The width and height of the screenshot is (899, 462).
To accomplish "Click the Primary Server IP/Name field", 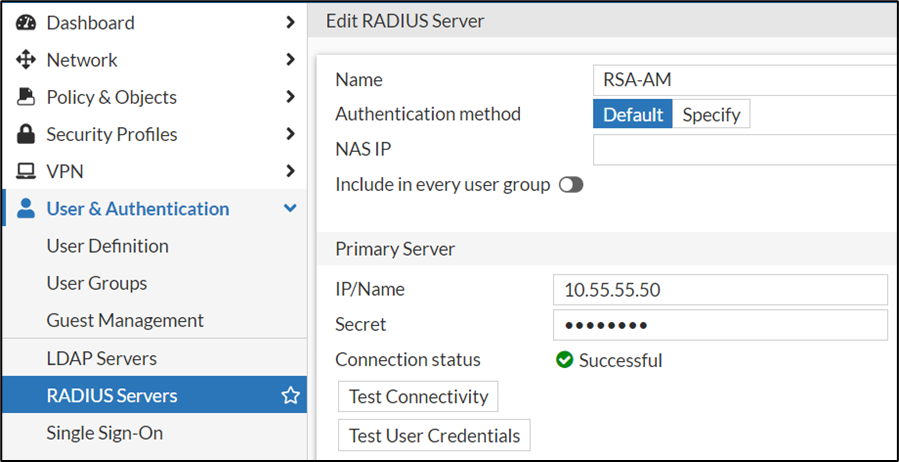I will [719, 290].
